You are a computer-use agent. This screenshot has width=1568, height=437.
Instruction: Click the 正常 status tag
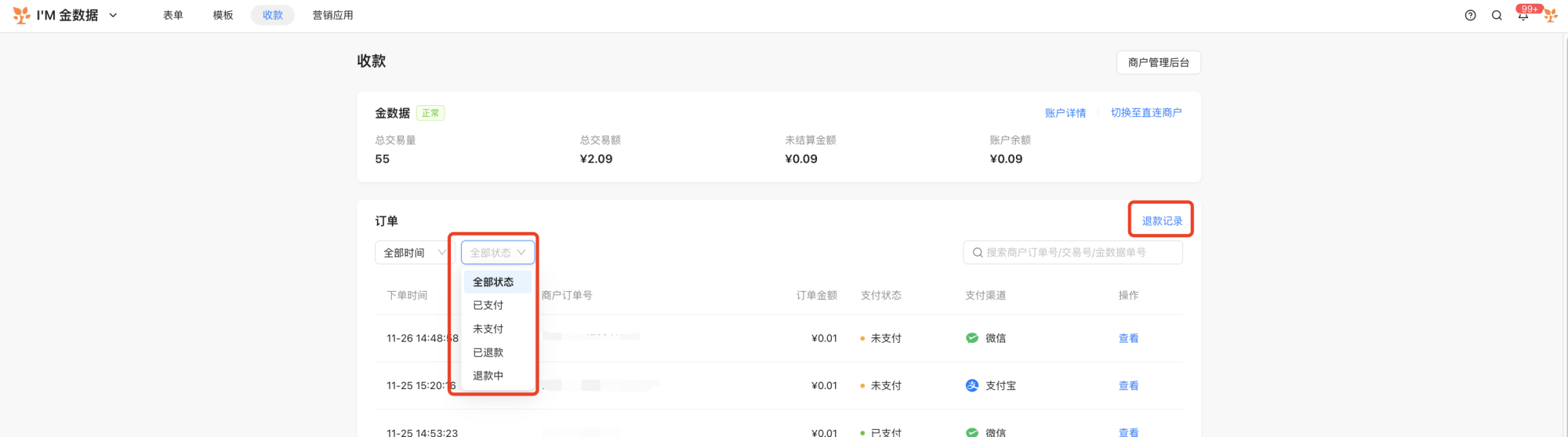[x=430, y=113]
